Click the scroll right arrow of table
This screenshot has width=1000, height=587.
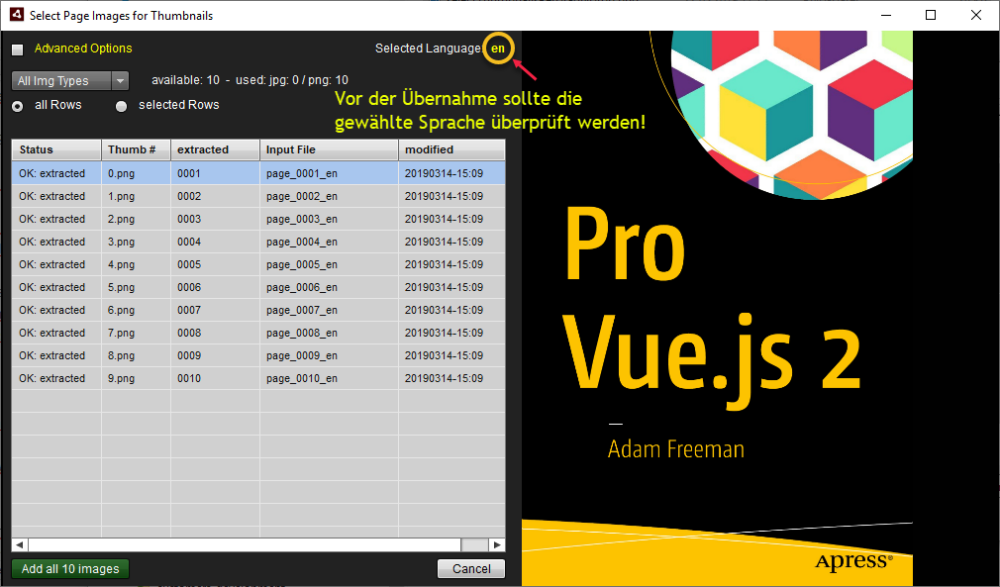tap(497, 545)
